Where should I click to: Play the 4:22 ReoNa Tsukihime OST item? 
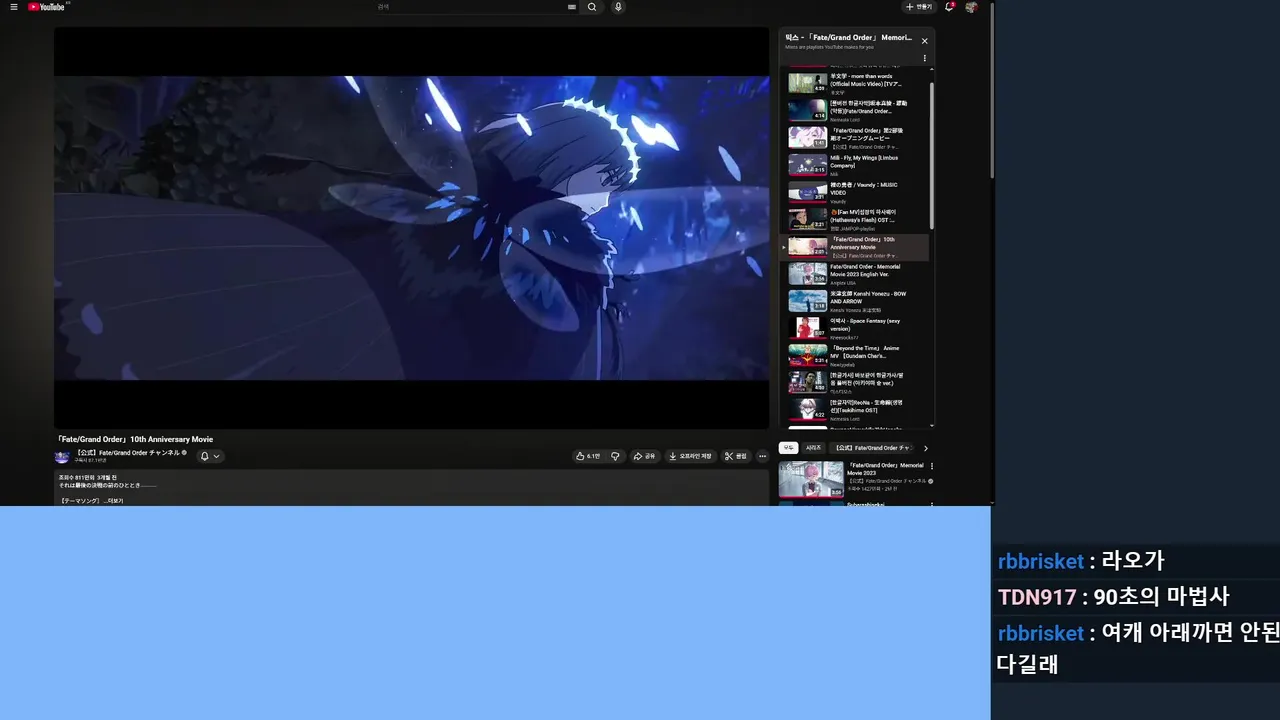click(856, 410)
